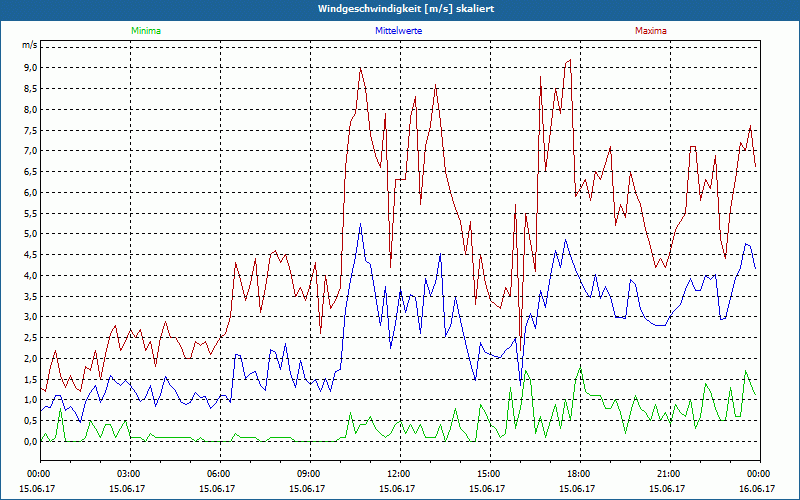Select the blue 'Mittelwerte' legend label
This screenshot has height=500, width=800.
(398, 31)
